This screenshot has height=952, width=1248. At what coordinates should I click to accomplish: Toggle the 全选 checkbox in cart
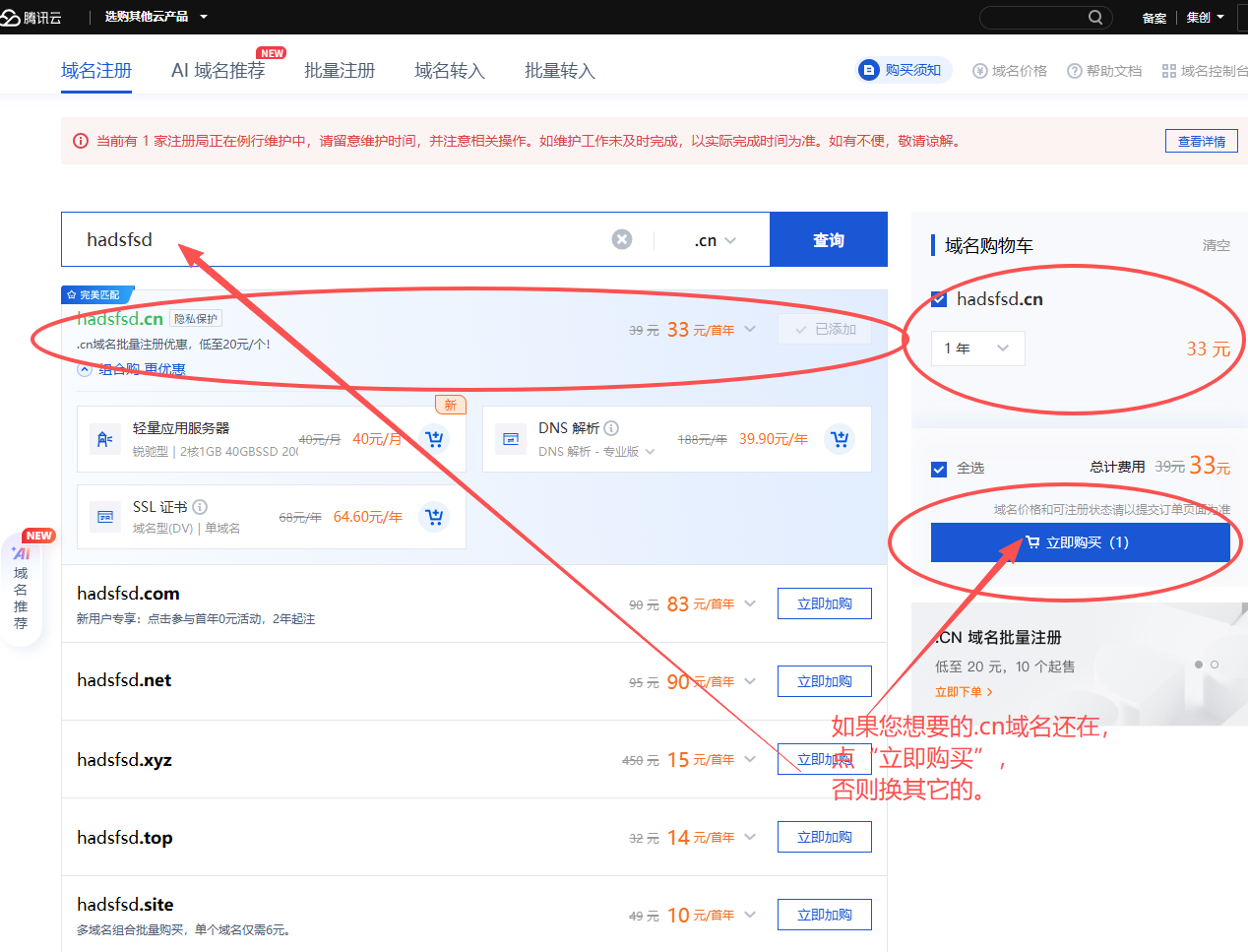click(939, 469)
